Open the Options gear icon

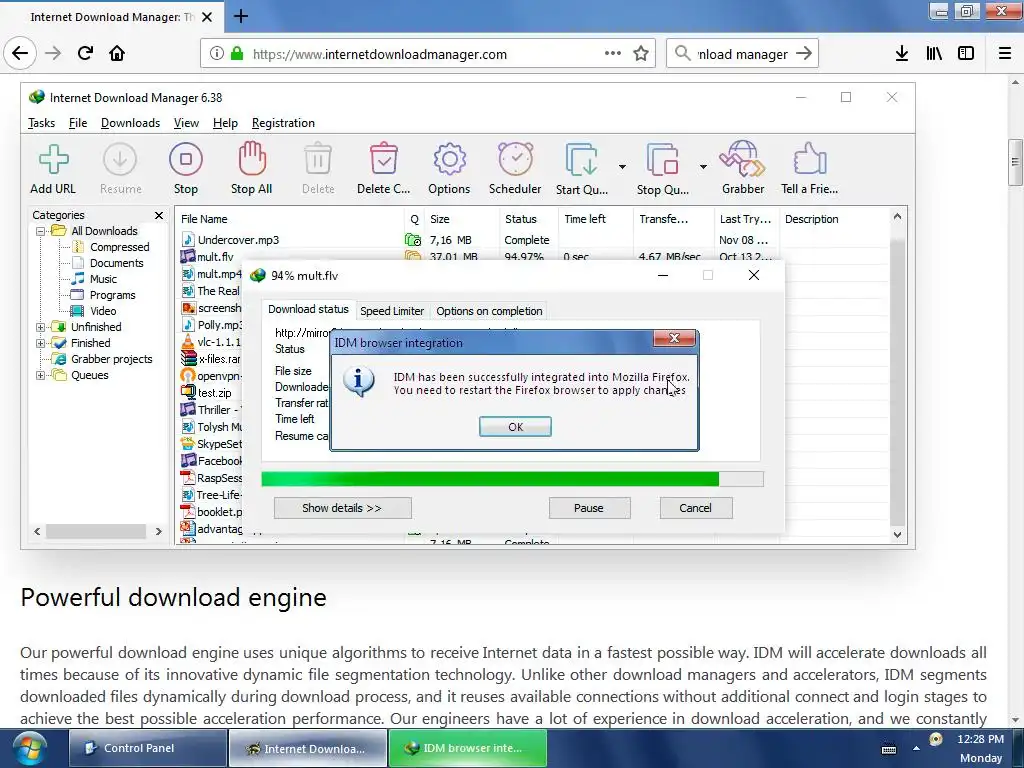point(449,159)
